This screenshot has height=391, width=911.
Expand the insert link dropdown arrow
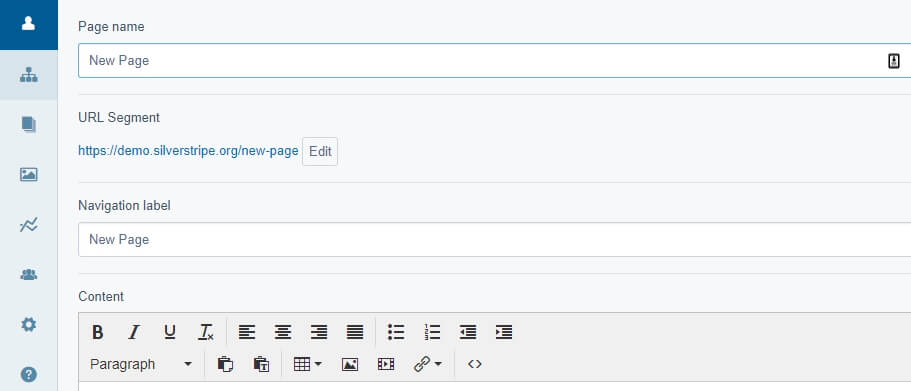(x=438, y=364)
